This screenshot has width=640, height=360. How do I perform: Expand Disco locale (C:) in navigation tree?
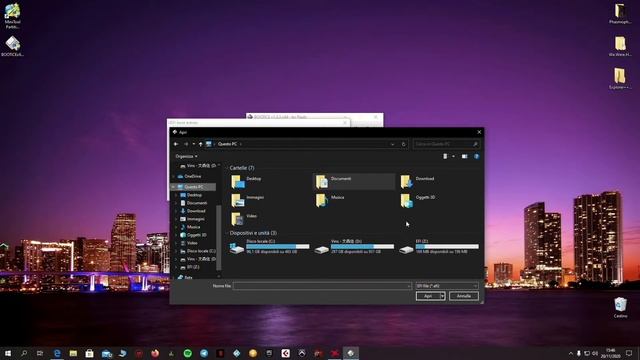tap(176, 251)
